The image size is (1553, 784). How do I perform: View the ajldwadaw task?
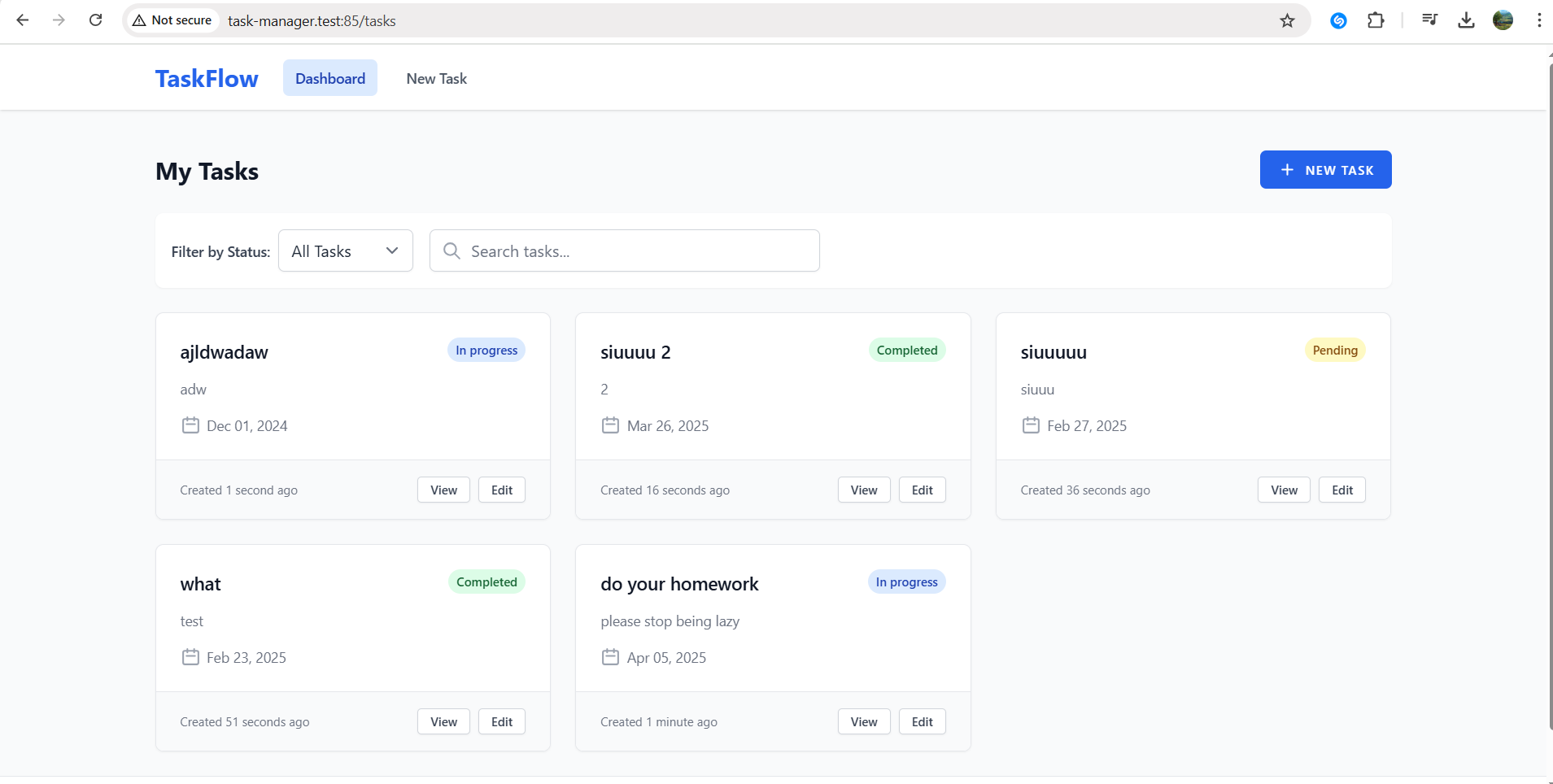pos(444,490)
